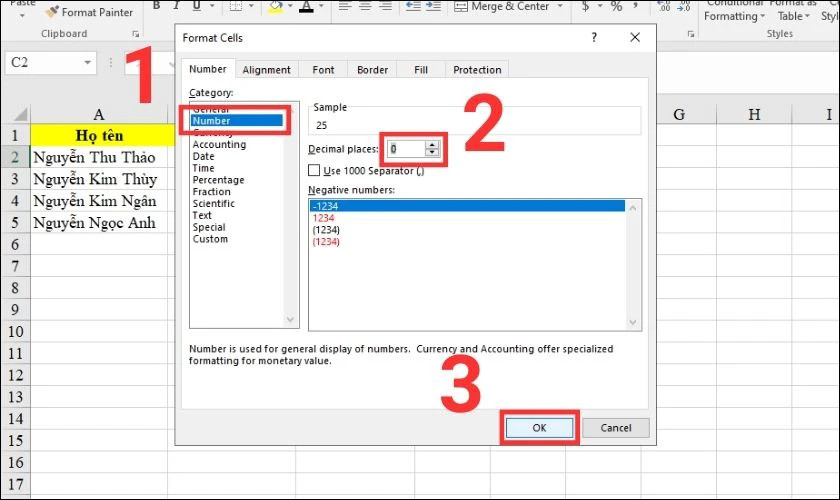The width and height of the screenshot is (840, 500).
Task: Center align text in ribbon
Action: 365,6
